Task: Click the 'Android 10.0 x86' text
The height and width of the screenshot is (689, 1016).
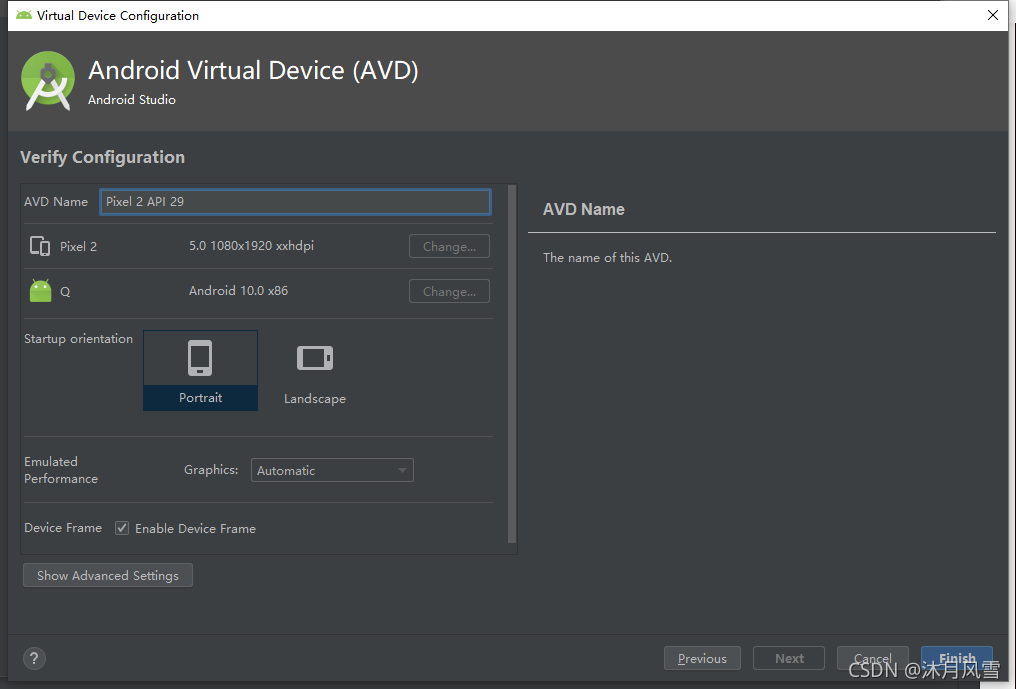Action: click(238, 291)
